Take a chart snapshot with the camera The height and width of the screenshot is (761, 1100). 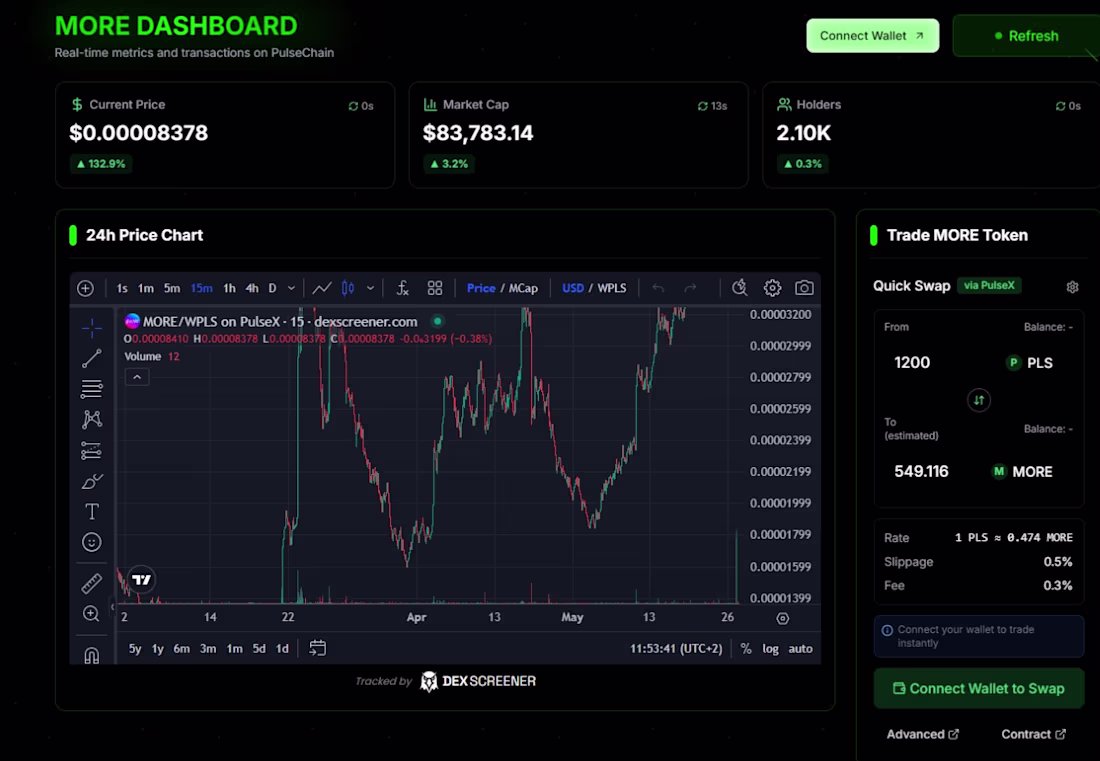[x=804, y=288]
